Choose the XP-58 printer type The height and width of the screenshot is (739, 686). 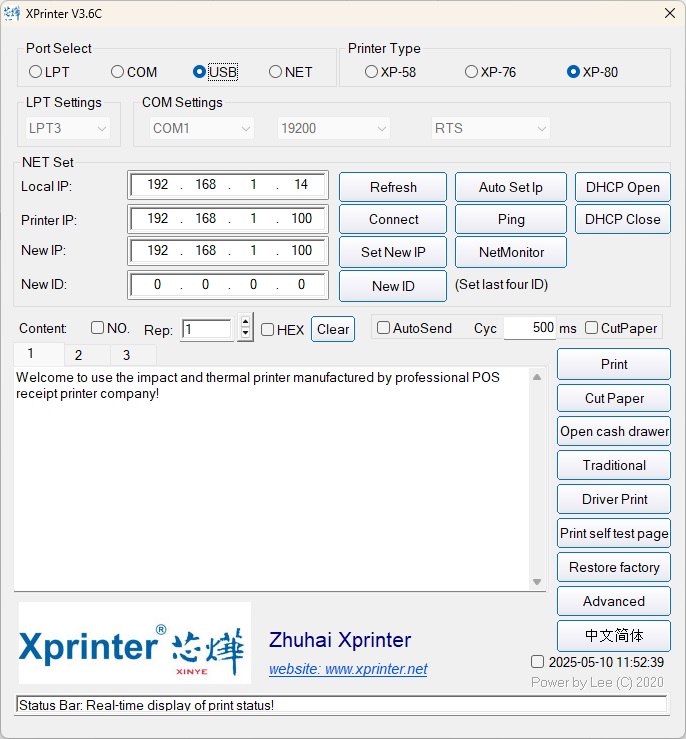[372, 72]
